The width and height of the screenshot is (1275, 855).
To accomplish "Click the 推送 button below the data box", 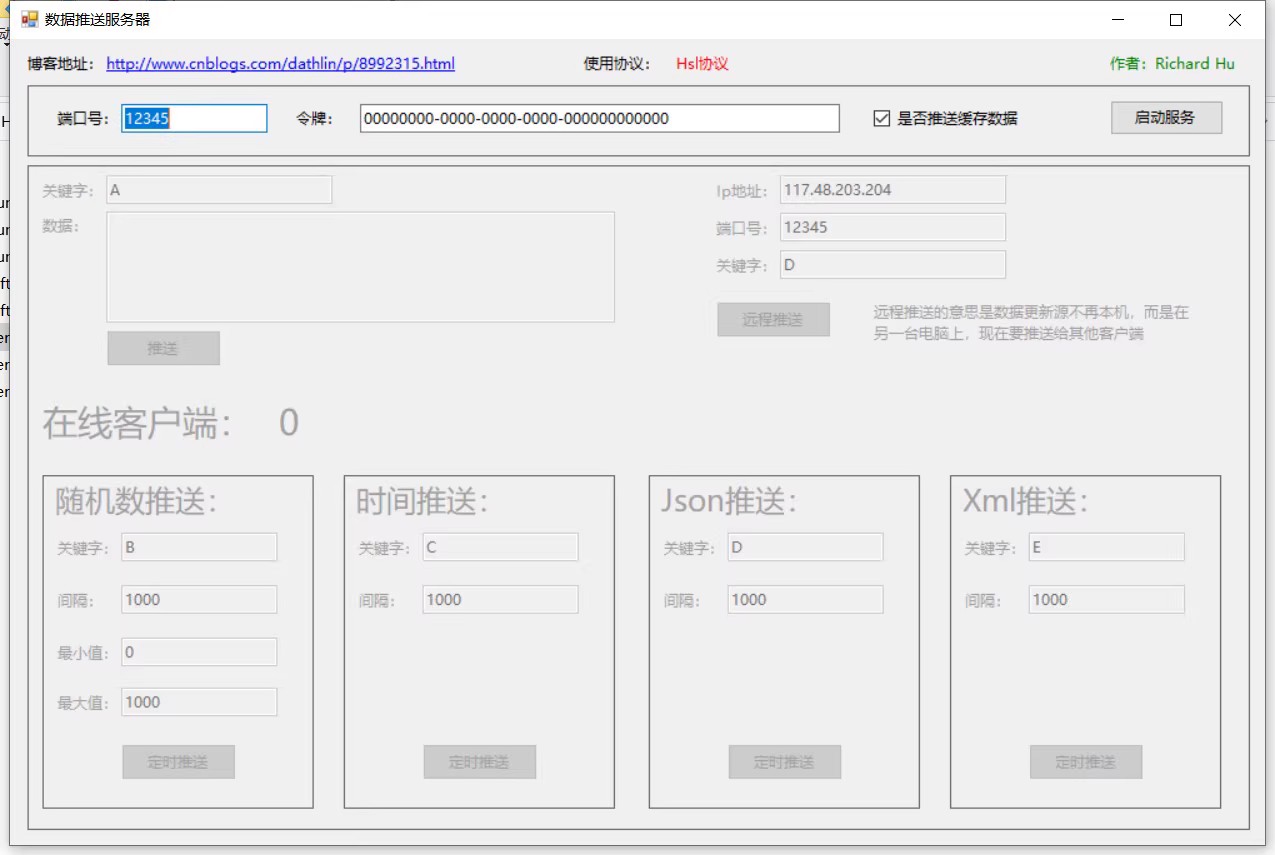I will click(x=163, y=348).
